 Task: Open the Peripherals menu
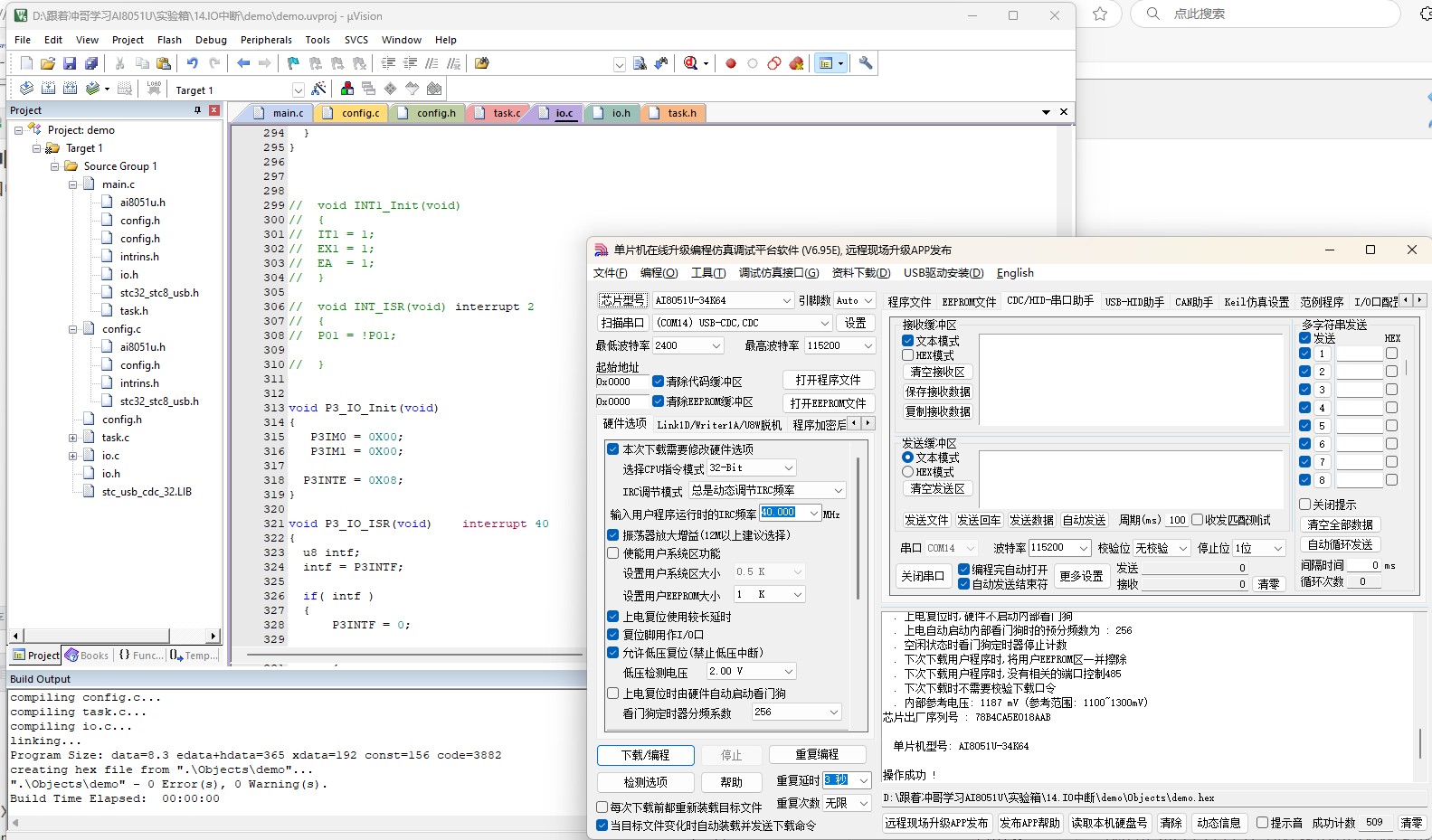[x=266, y=40]
